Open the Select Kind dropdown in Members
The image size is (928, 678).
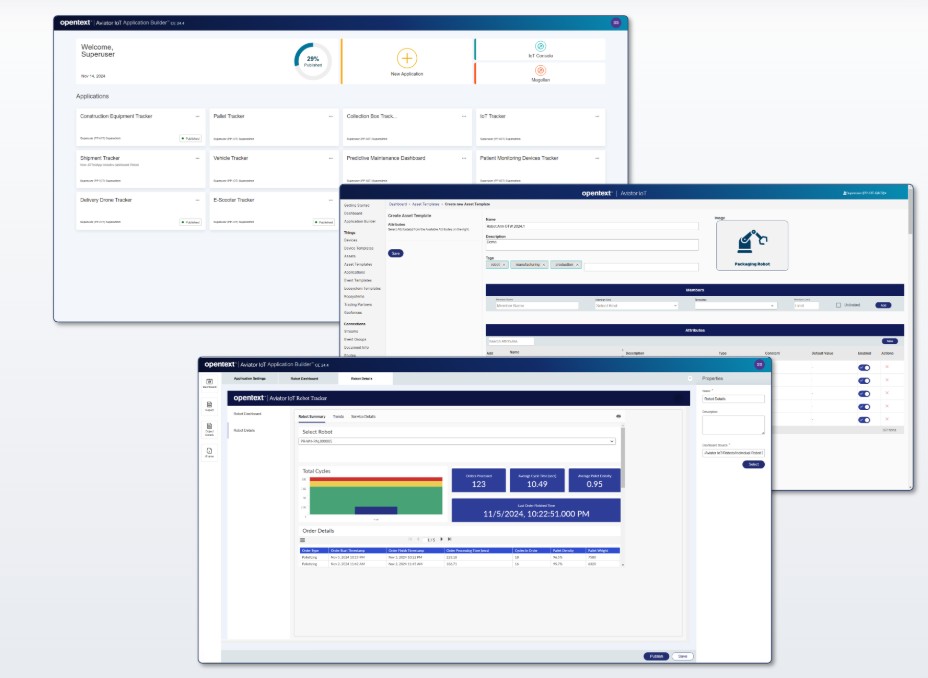(636, 305)
